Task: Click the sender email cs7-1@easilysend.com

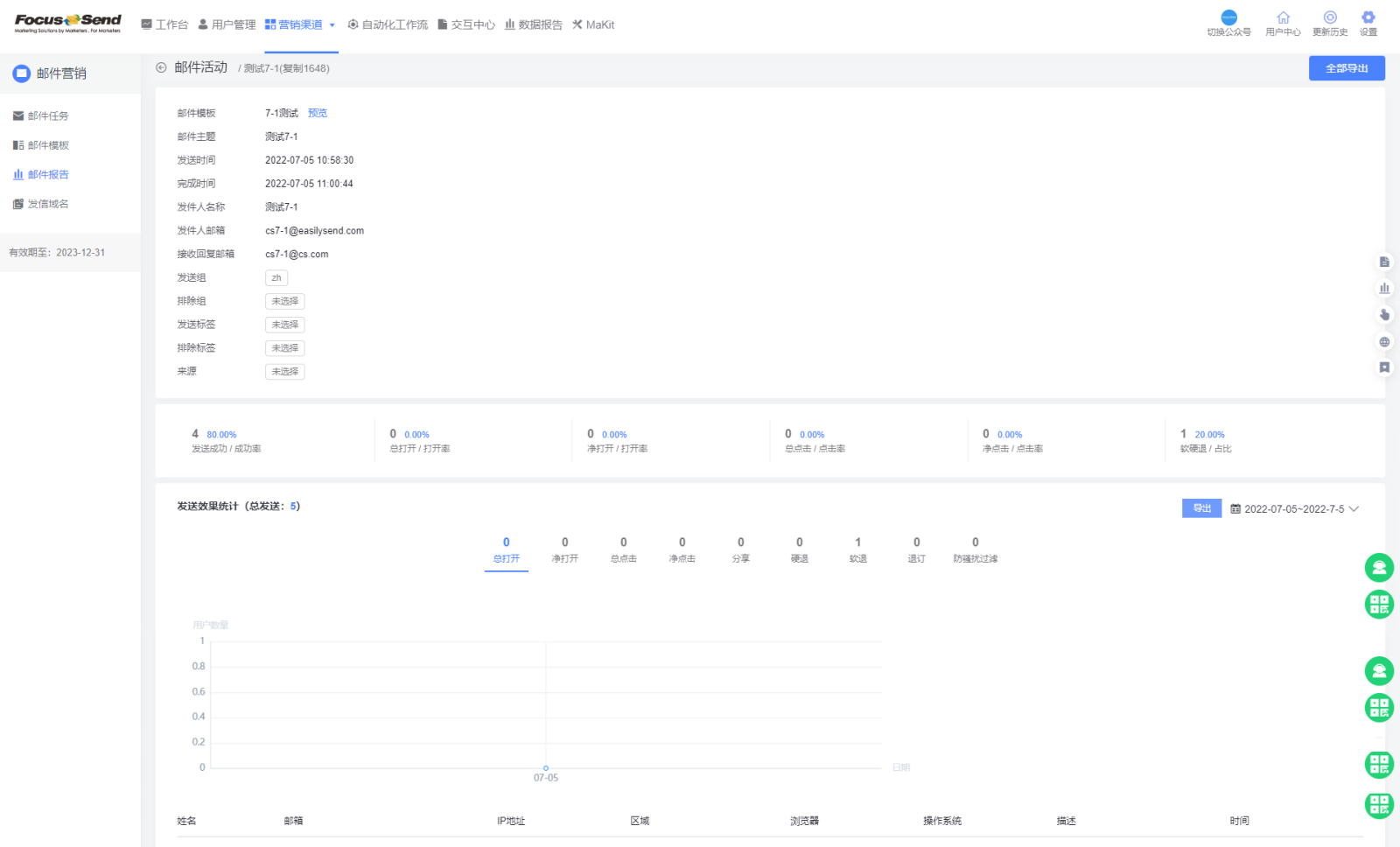Action: [314, 231]
